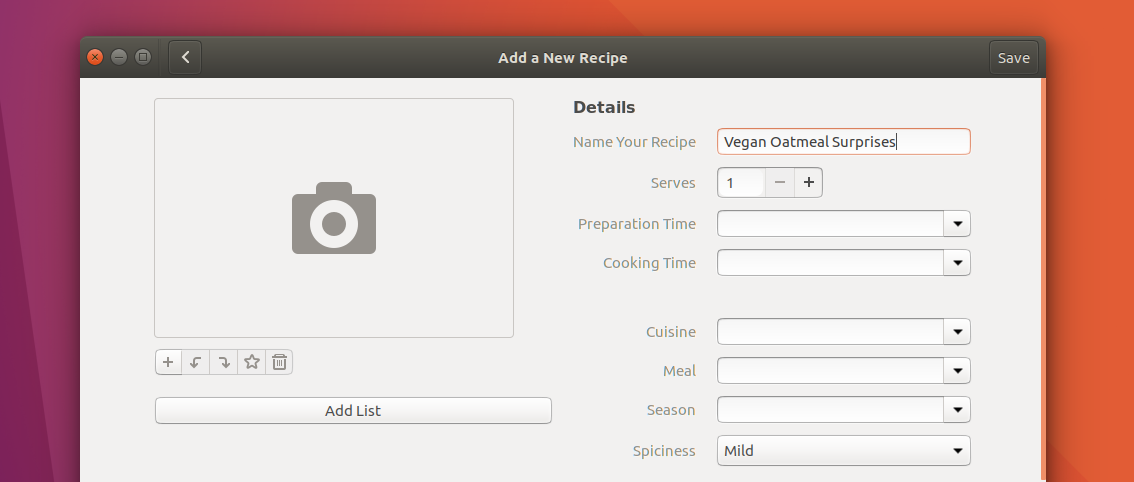The width and height of the screenshot is (1134, 482).
Task: Expand the Preparation Time dropdown arrow
Action: point(957,224)
